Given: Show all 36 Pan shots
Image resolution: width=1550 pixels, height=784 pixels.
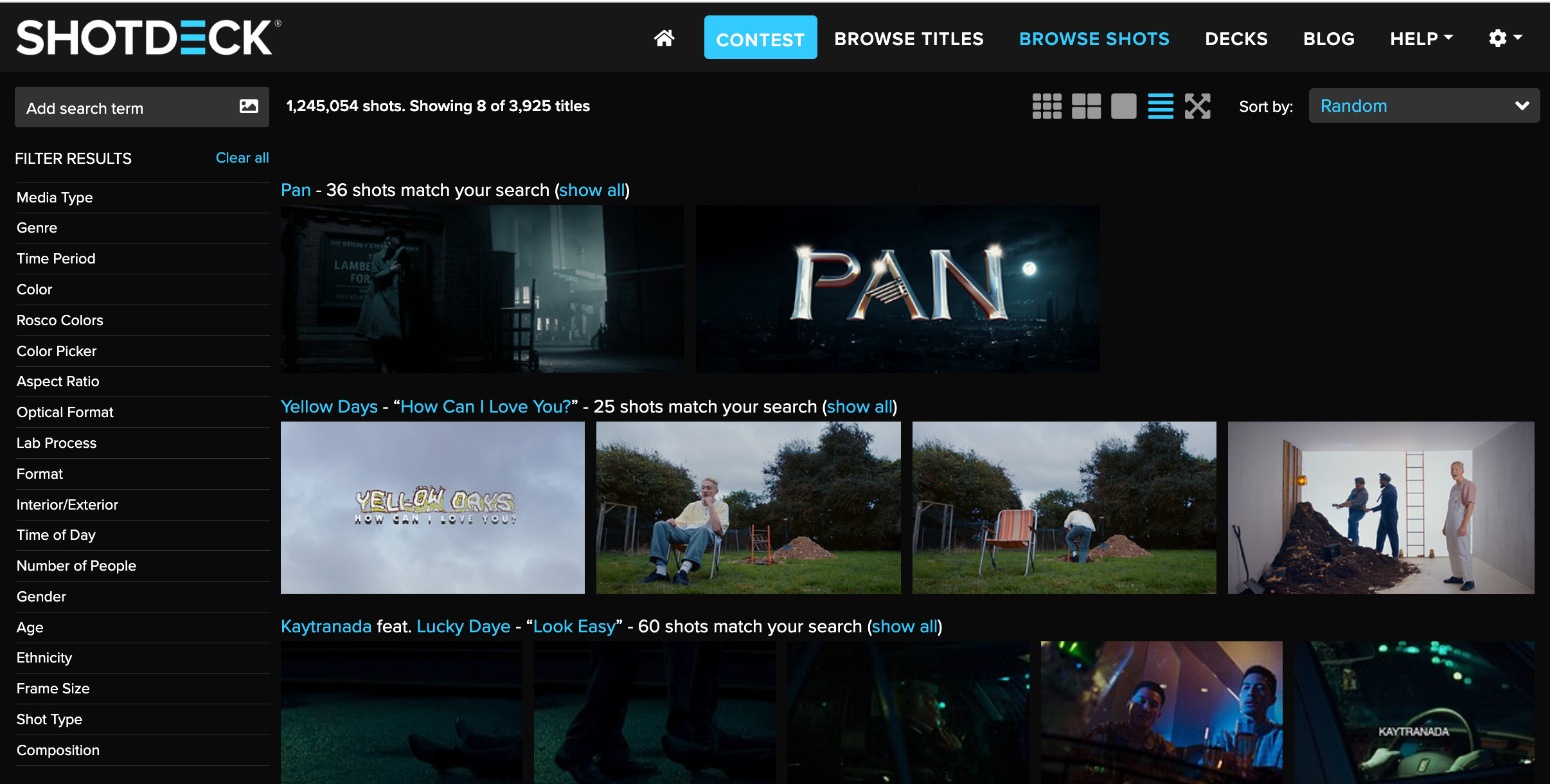Looking at the screenshot, I should coord(592,190).
